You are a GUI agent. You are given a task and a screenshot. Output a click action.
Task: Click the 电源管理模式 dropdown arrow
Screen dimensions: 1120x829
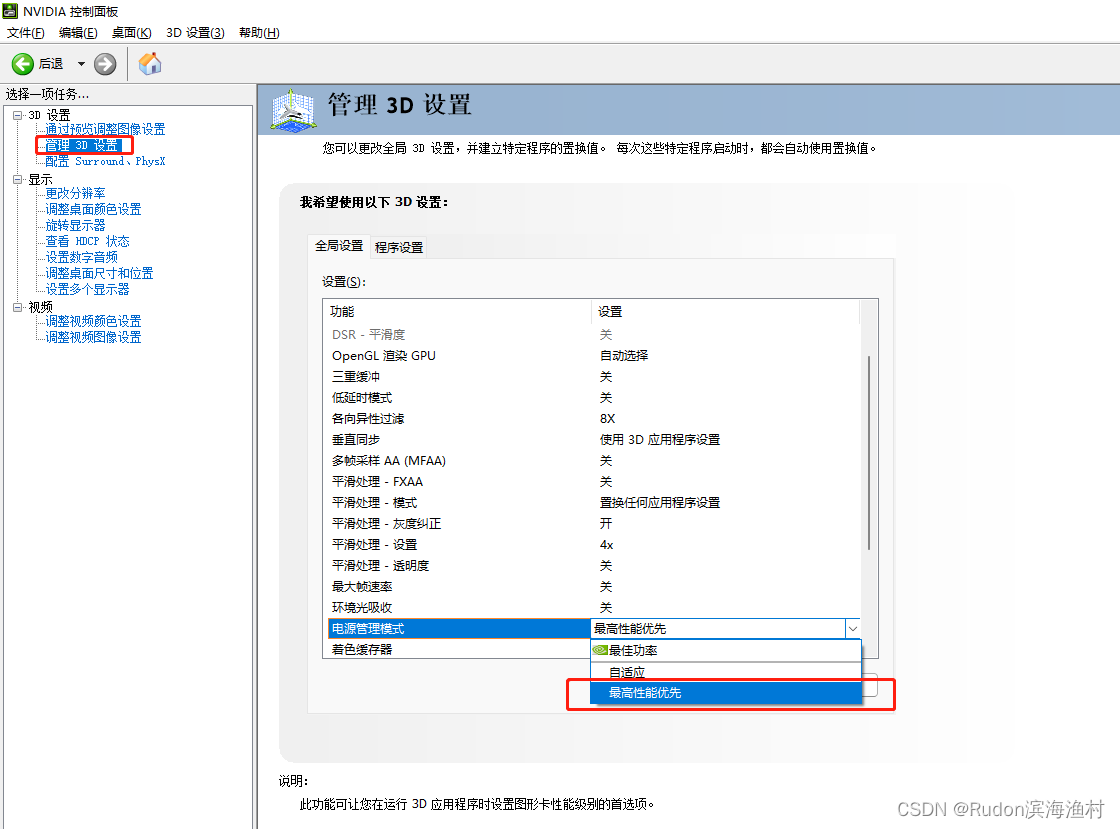pos(852,629)
